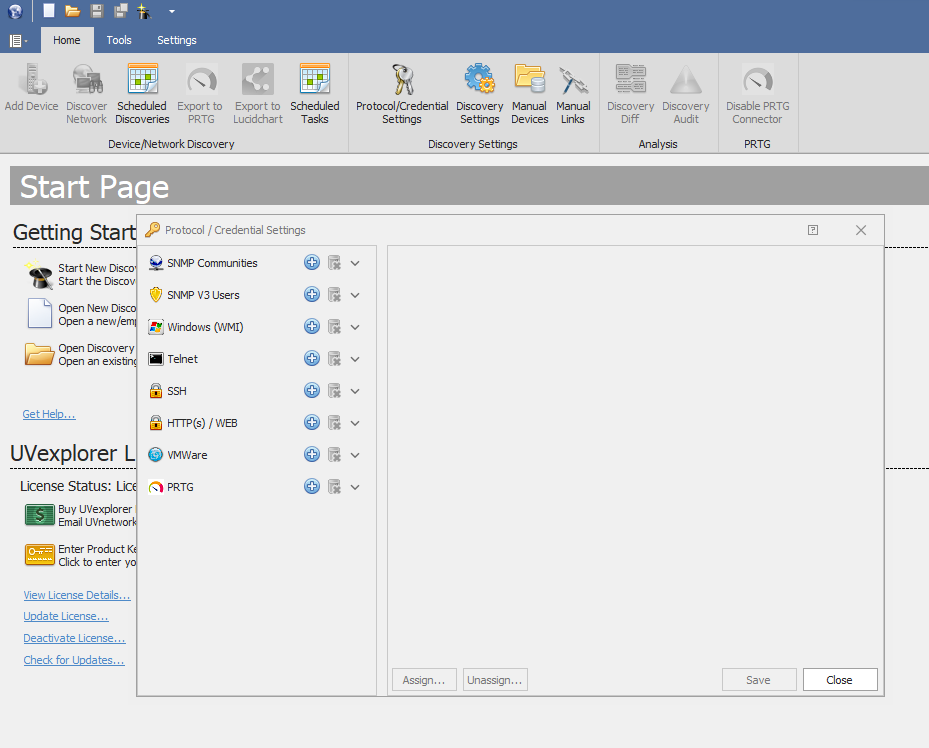This screenshot has height=748, width=929.
Task: Delete the SNMP Communities entry
Action: click(335, 263)
